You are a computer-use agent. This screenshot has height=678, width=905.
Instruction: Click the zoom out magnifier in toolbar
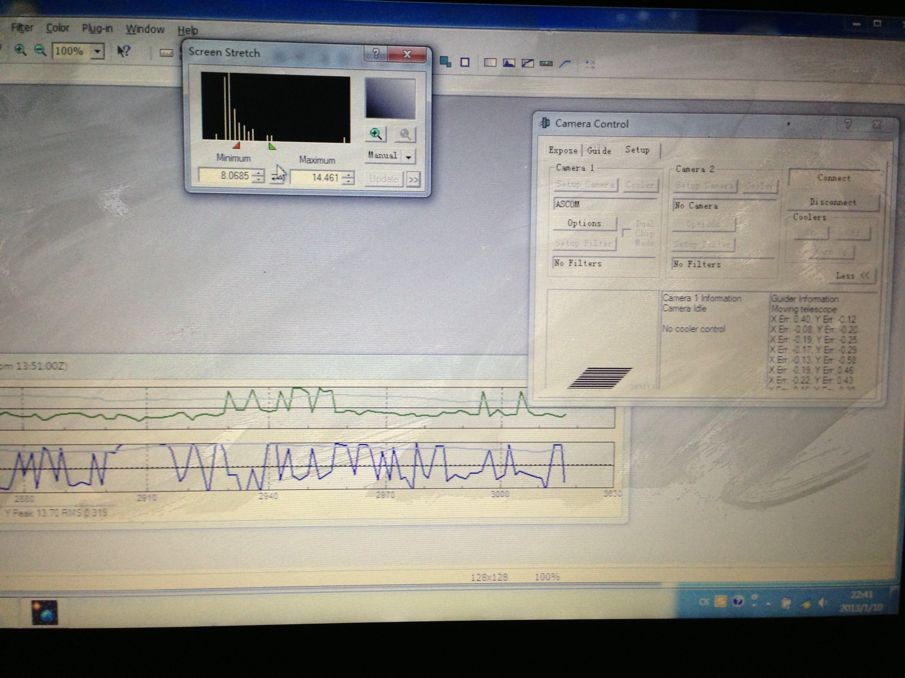click(40, 50)
